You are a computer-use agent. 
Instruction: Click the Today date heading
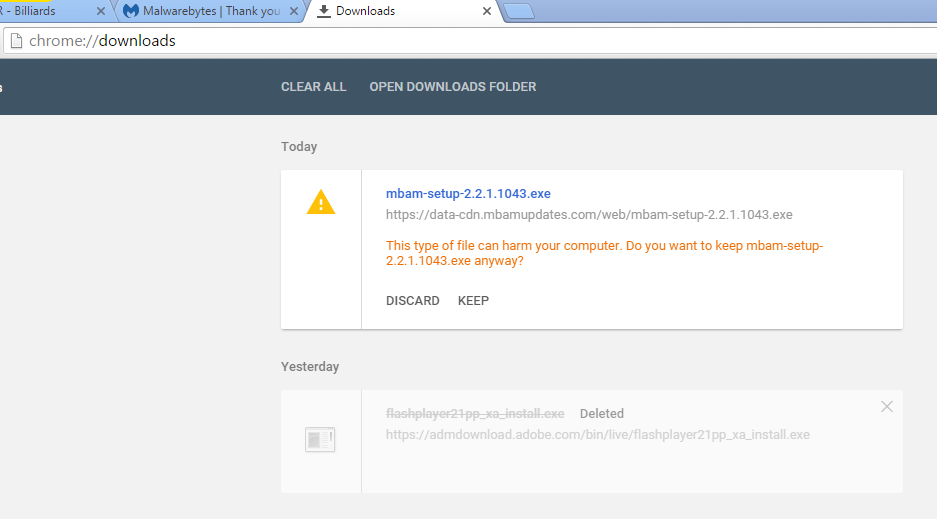click(299, 146)
